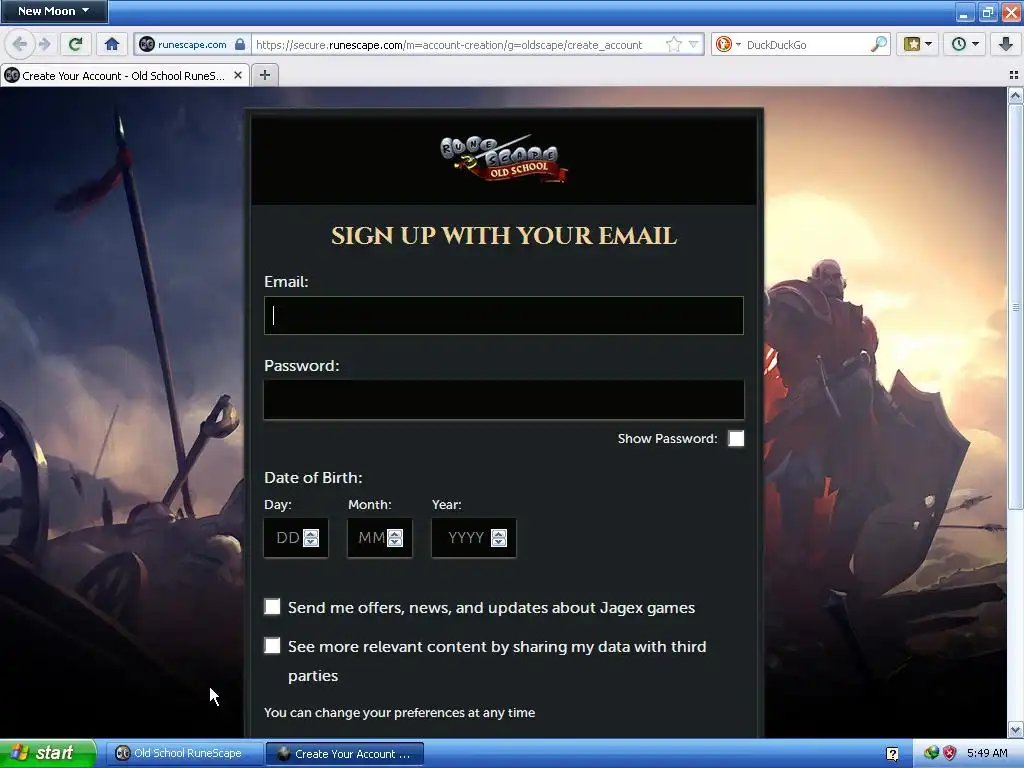1024x768 pixels.
Task: Restore down the browser window
Action: [x=988, y=12]
